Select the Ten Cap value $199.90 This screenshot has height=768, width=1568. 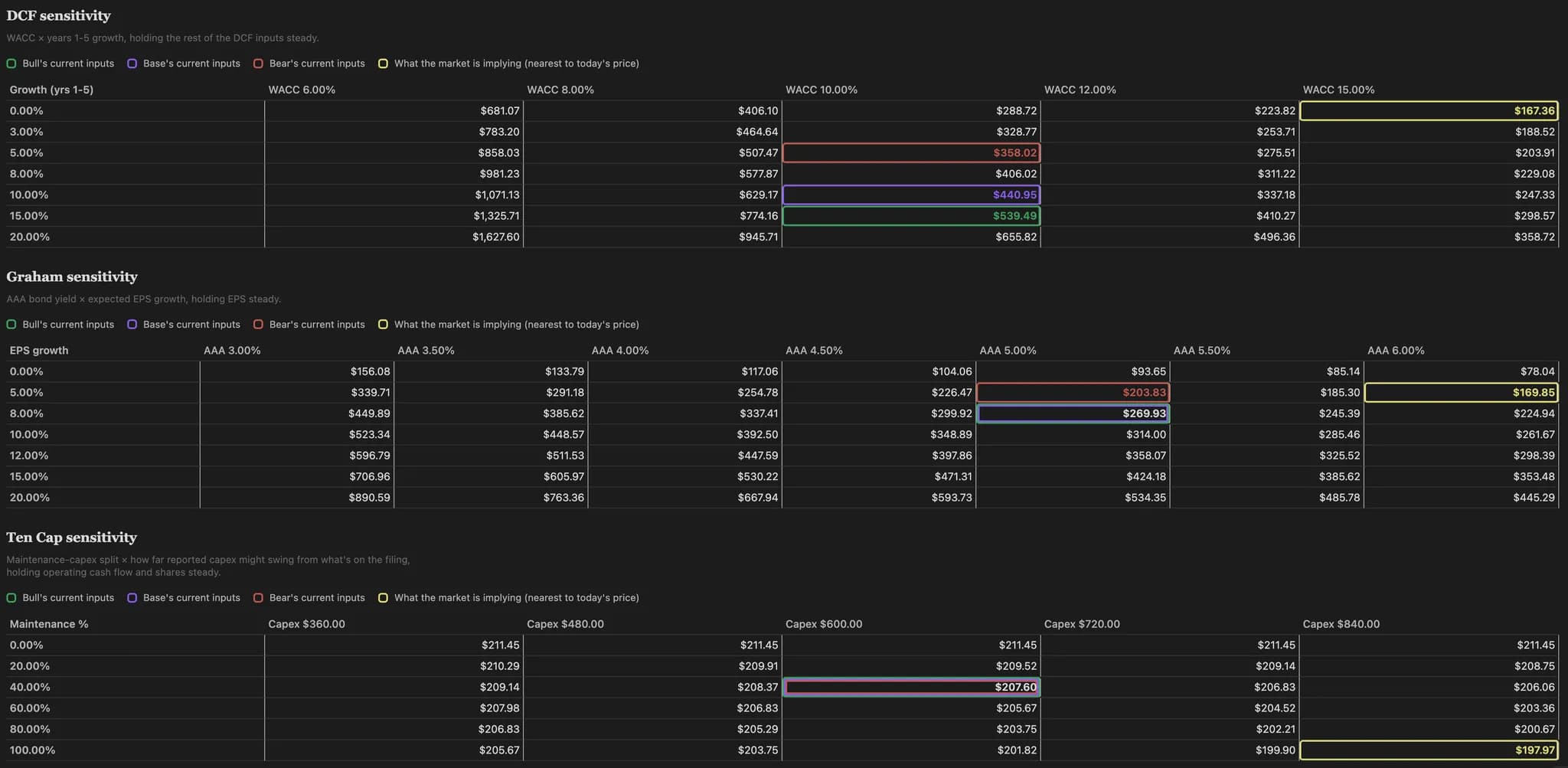[x=1276, y=750]
